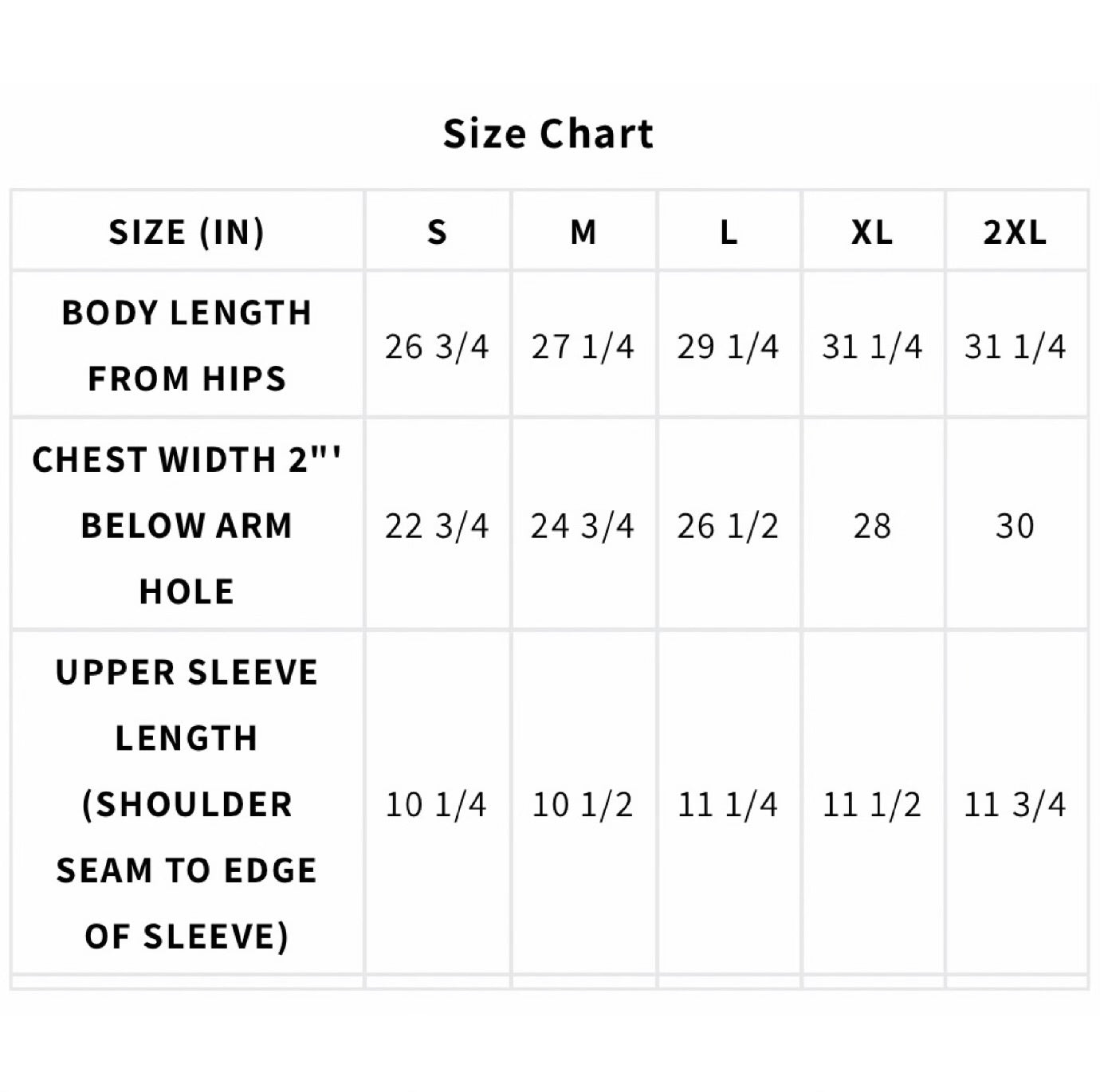
Task: Click sleeve length value 10 1/4
Action: coord(436,804)
